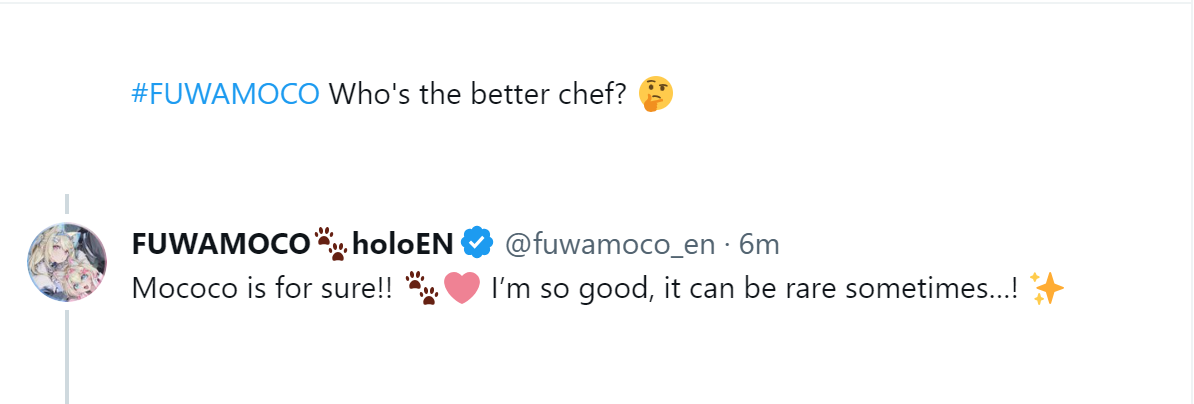Click the "Mococo is for sure!!" text
Viewport: 1194px width, 404px height.
click(x=262, y=289)
